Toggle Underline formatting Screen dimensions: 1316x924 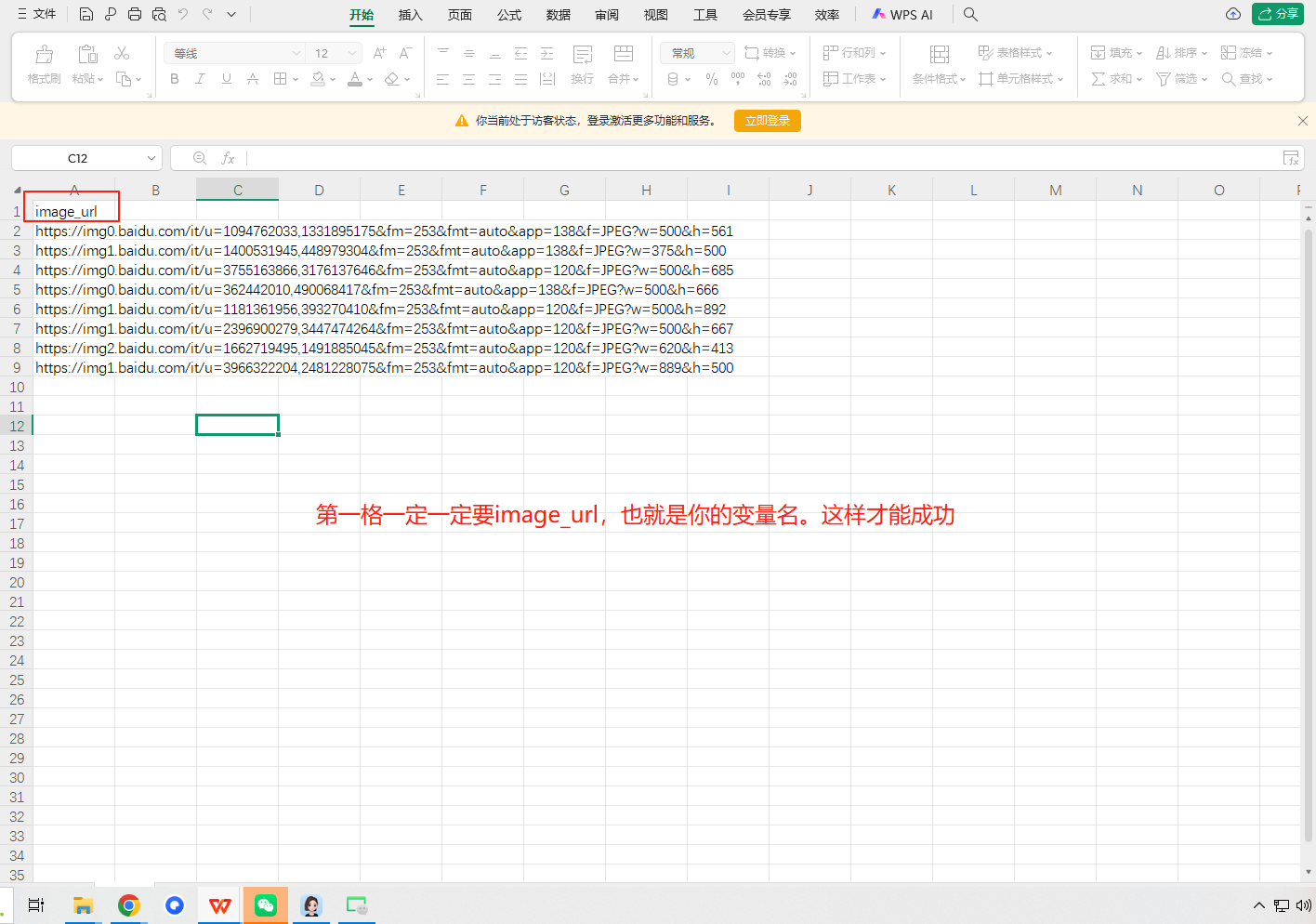point(226,79)
